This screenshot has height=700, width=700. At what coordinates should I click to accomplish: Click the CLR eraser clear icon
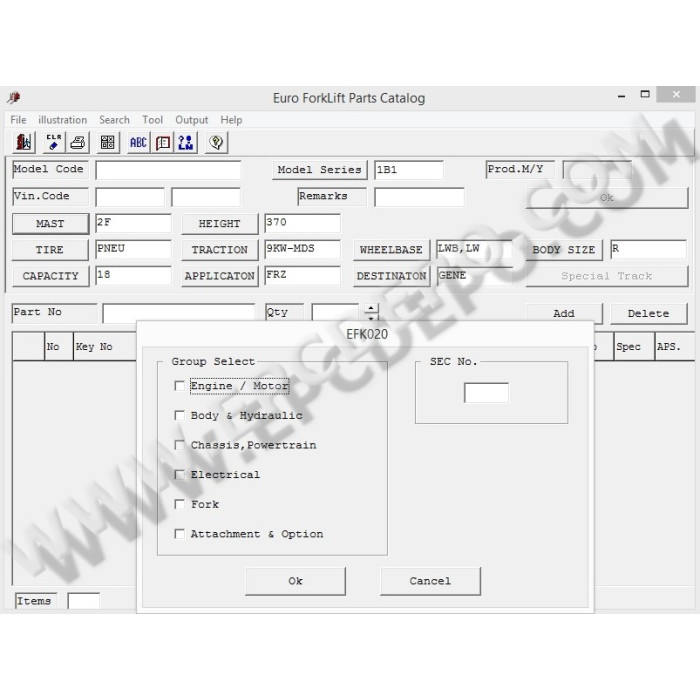(54, 143)
